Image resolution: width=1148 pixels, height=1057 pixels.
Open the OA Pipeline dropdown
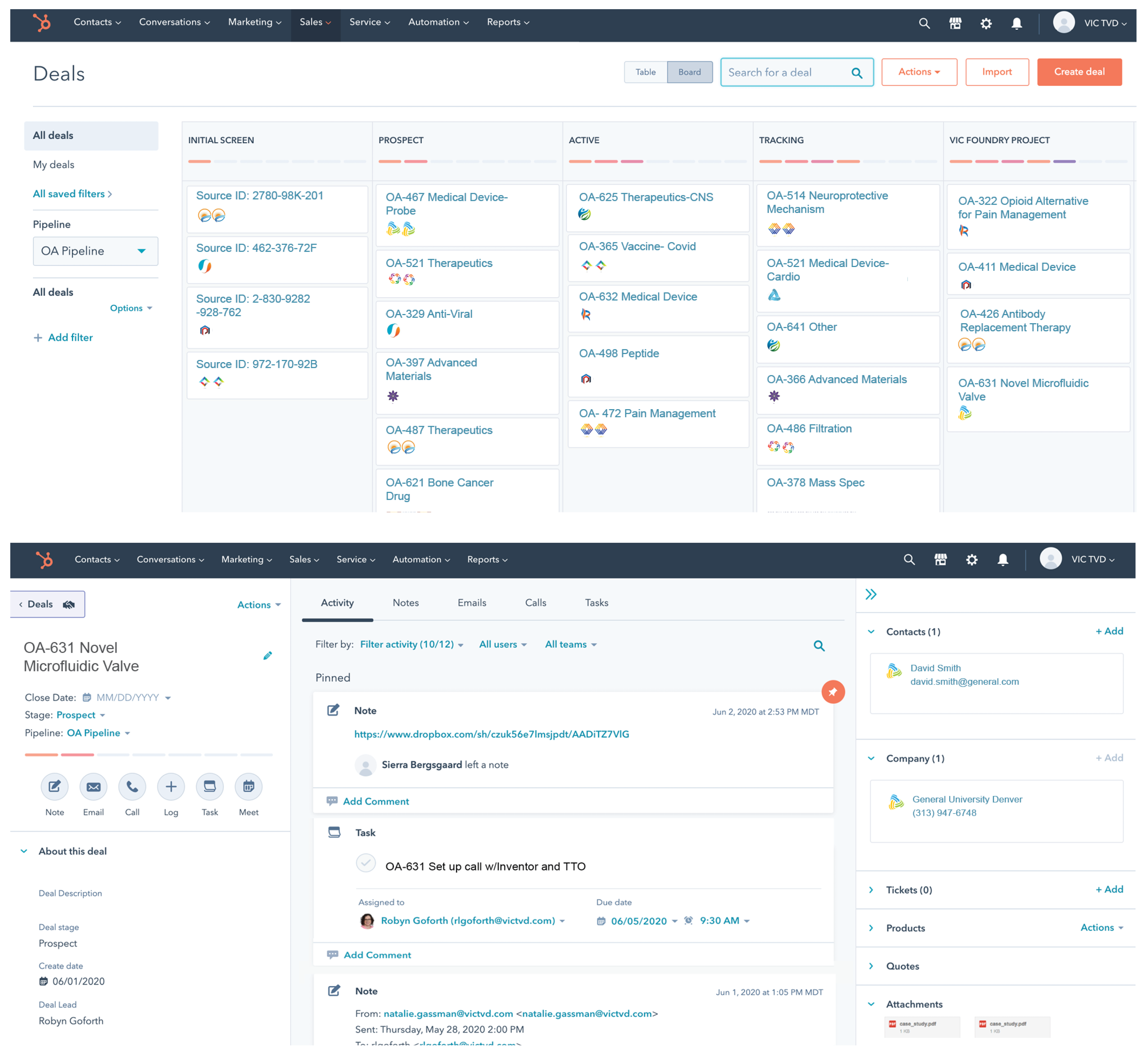(x=96, y=251)
